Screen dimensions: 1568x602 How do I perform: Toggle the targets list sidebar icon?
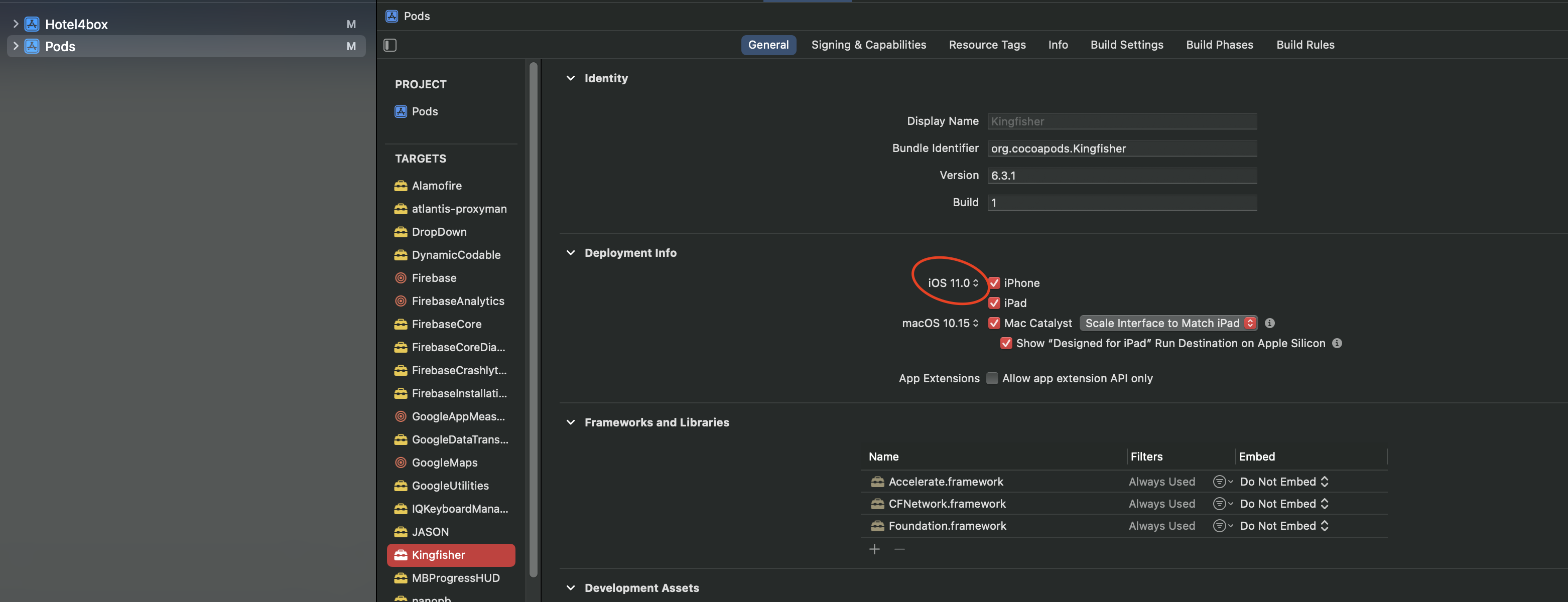tap(390, 45)
